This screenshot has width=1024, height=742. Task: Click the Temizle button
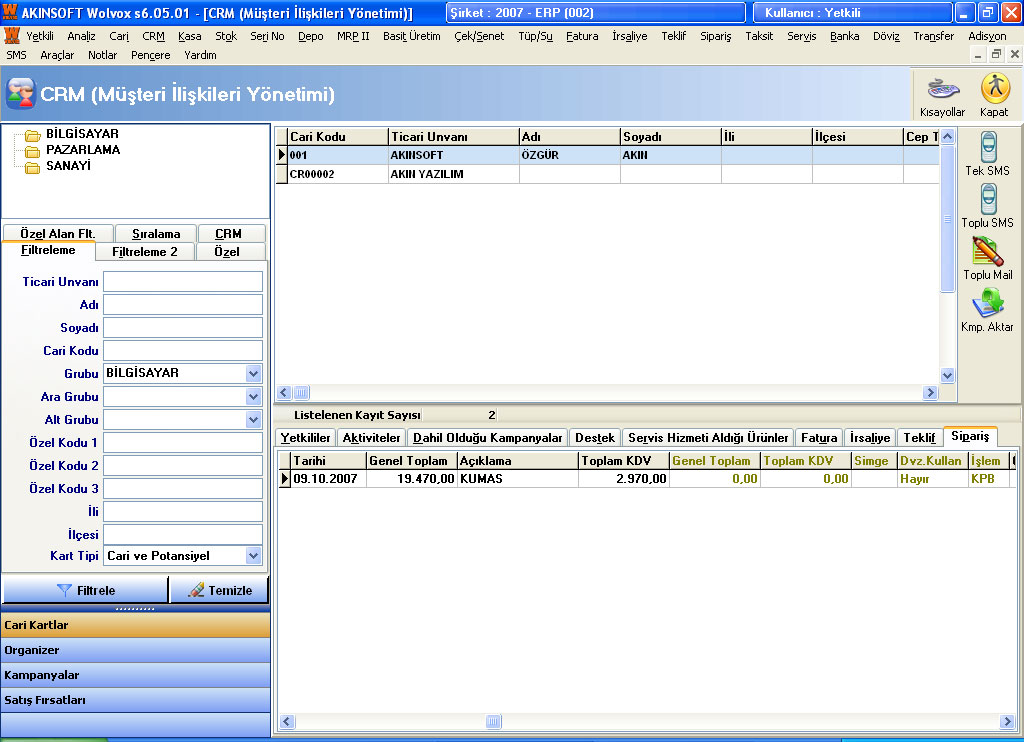219,590
